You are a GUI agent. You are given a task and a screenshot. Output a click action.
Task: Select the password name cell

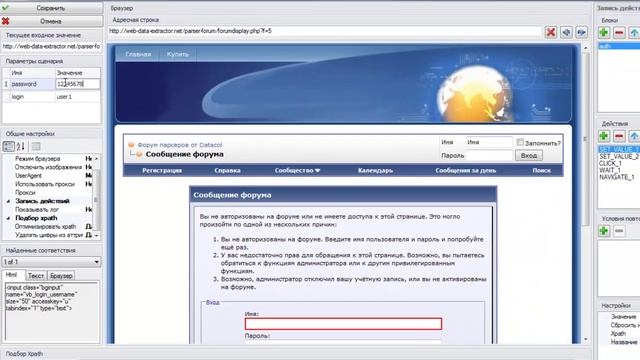point(32,84)
